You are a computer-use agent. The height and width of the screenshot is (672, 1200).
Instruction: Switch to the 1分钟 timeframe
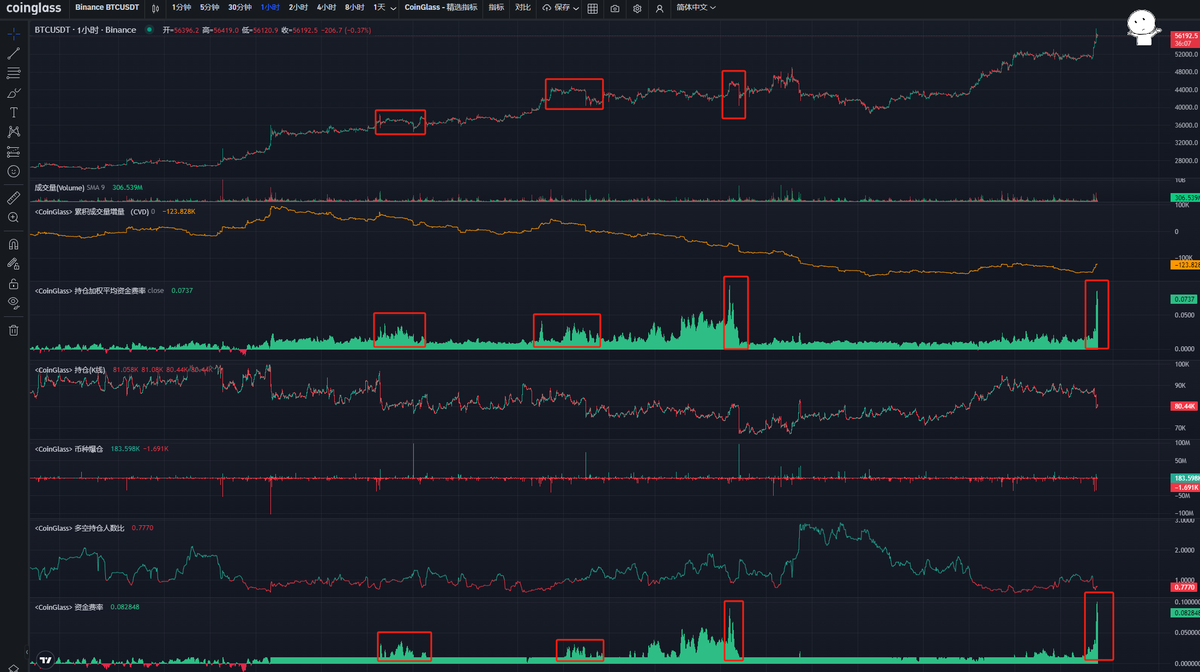(x=181, y=8)
